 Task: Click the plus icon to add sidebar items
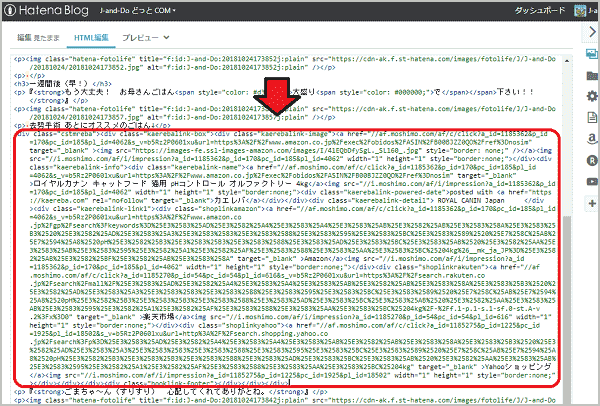pos(592,203)
